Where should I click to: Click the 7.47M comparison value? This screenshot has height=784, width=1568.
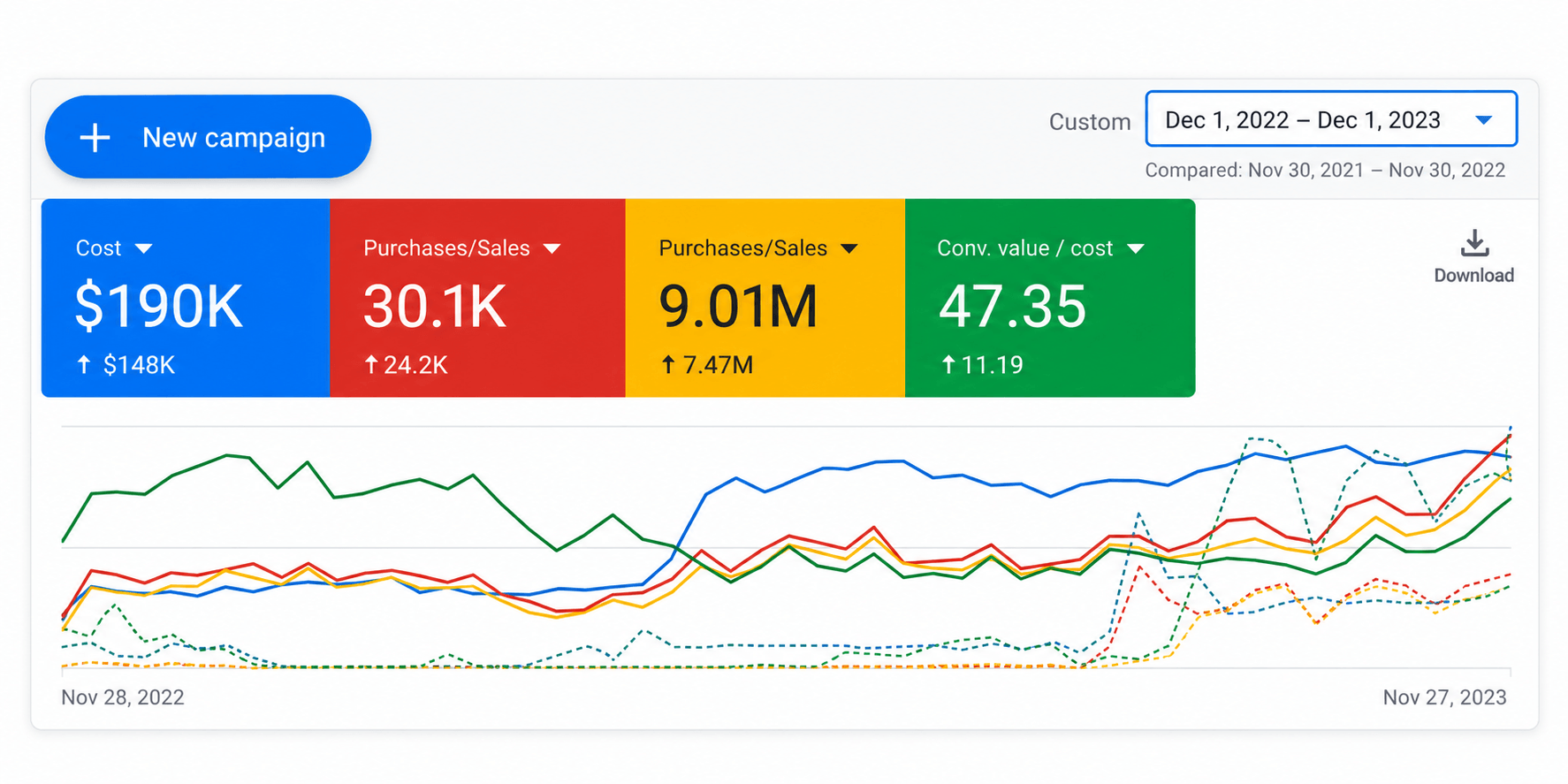[x=718, y=365]
